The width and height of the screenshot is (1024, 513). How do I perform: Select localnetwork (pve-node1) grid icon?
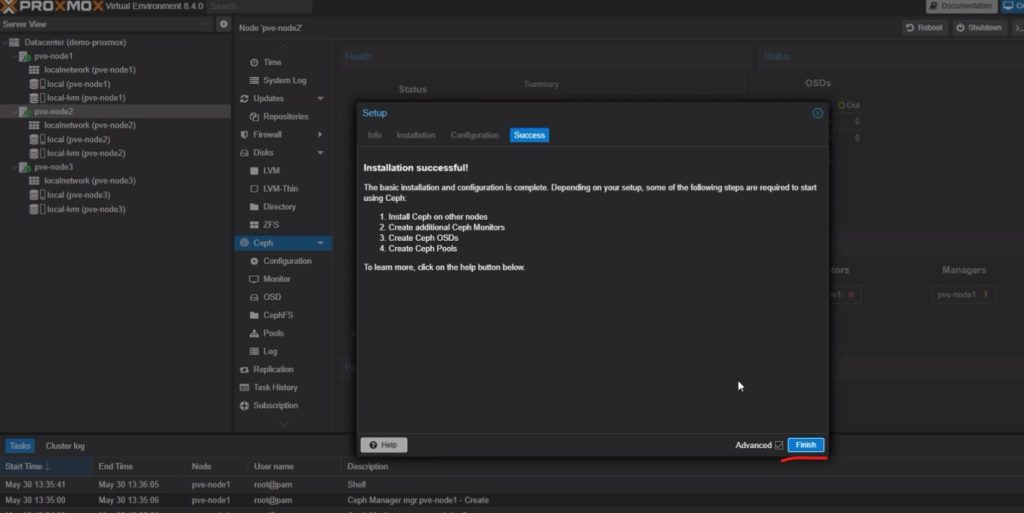[34, 70]
